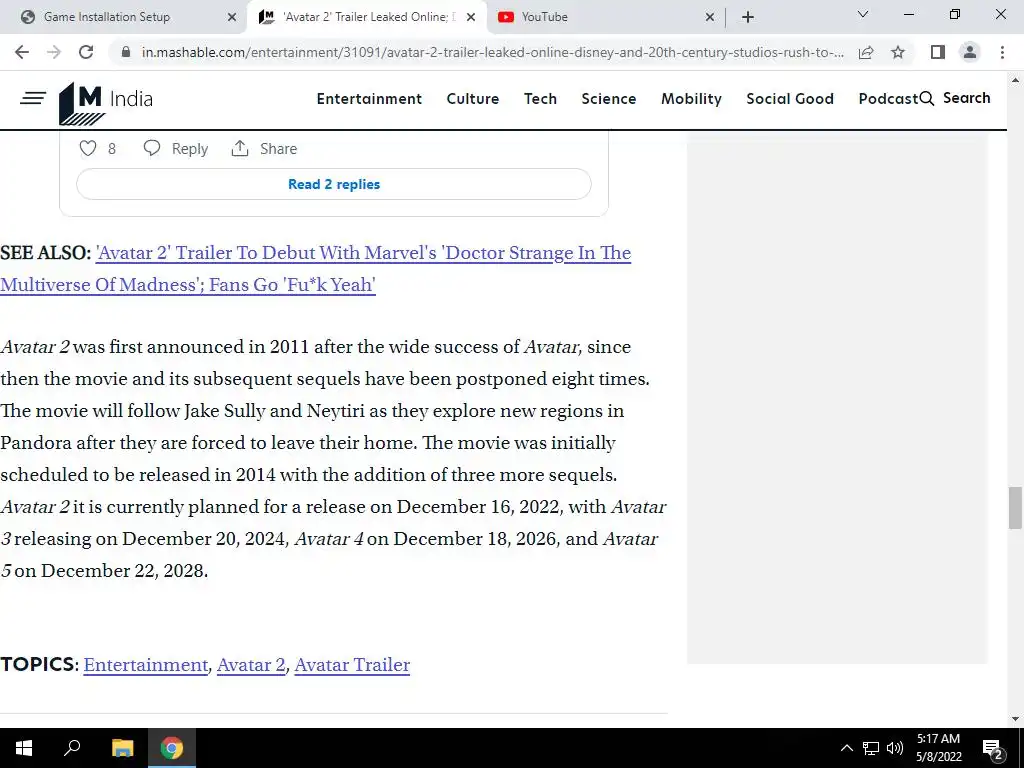The image size is (1024, 768).
Task: Close the Game Installation Setup tab
Action: pyautogui.click(x=232, y=17)
